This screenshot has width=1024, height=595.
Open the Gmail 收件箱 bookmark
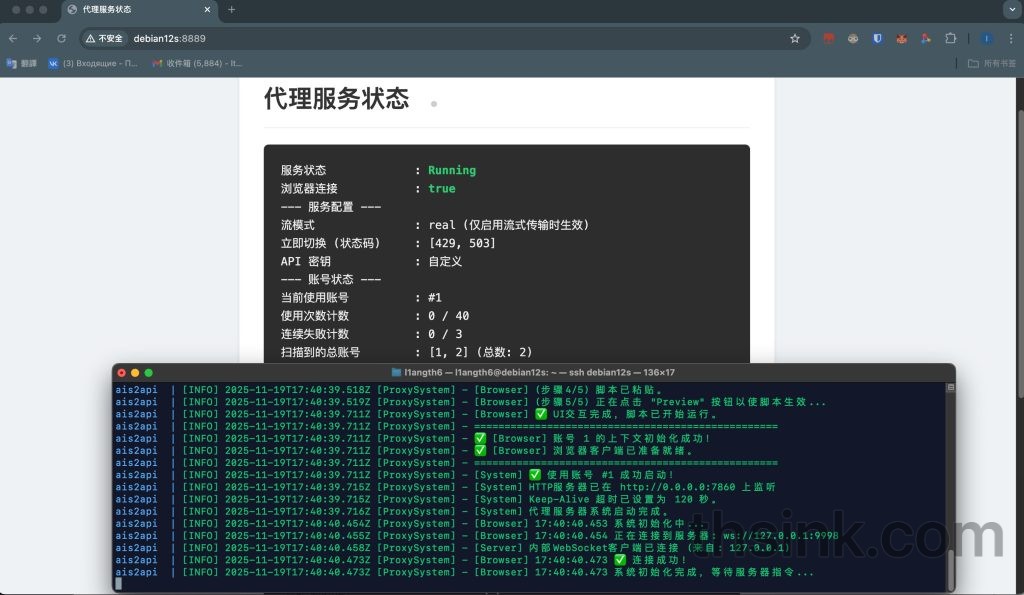tap(197, 63)
